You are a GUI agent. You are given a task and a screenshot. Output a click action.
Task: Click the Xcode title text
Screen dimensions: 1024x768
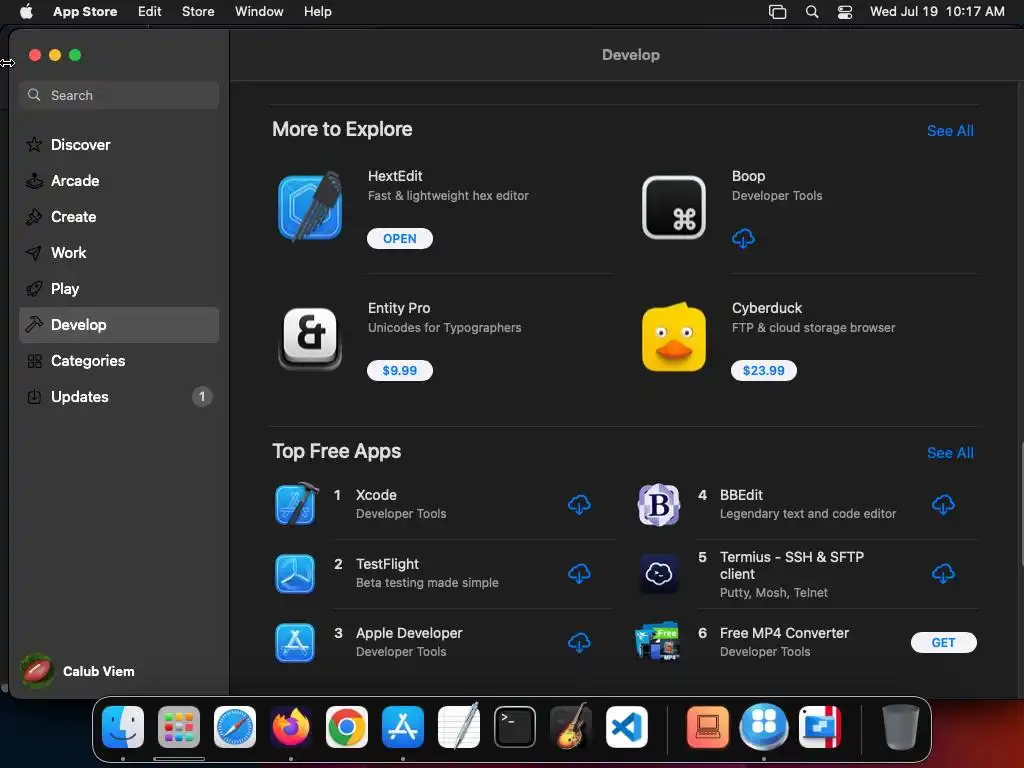click(x=376, y=495)
